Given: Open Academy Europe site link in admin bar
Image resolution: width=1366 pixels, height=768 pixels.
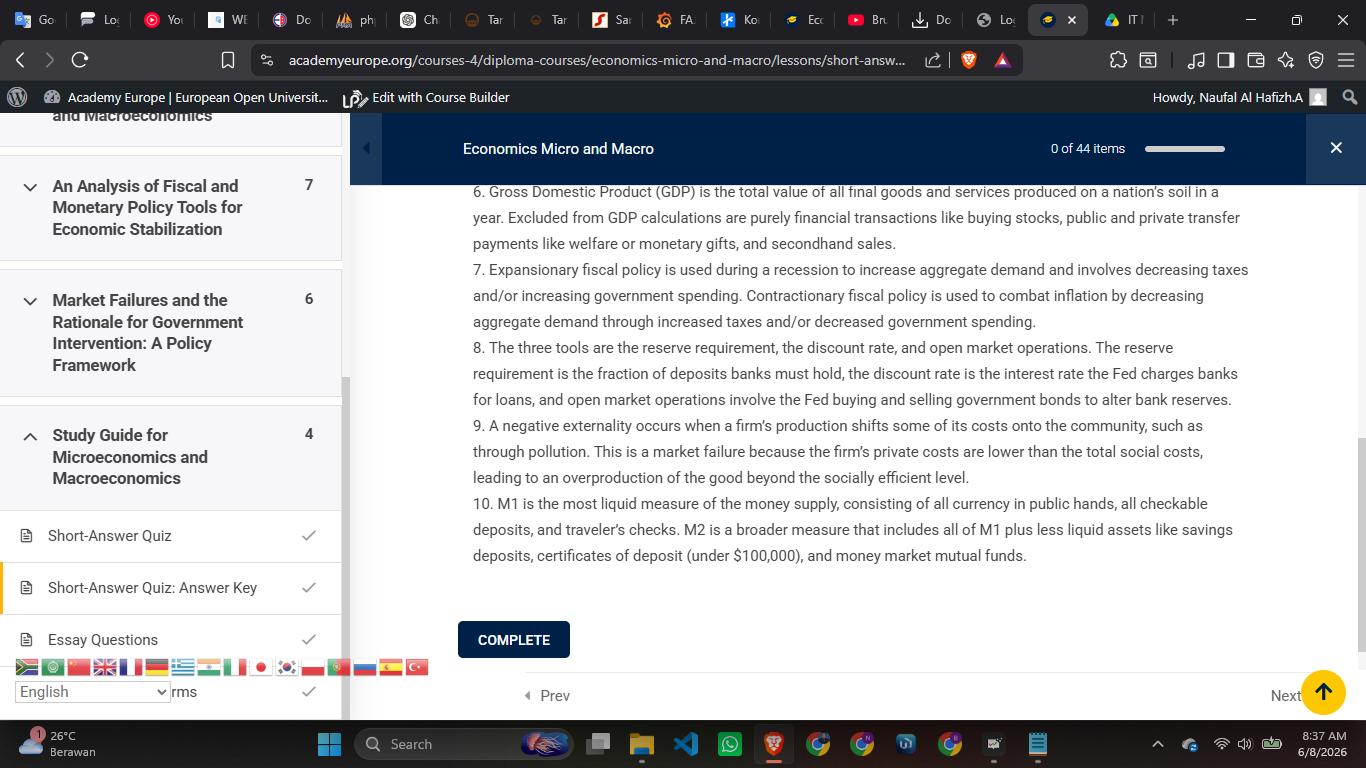Looking at the screenshot, I should (186, 98).
